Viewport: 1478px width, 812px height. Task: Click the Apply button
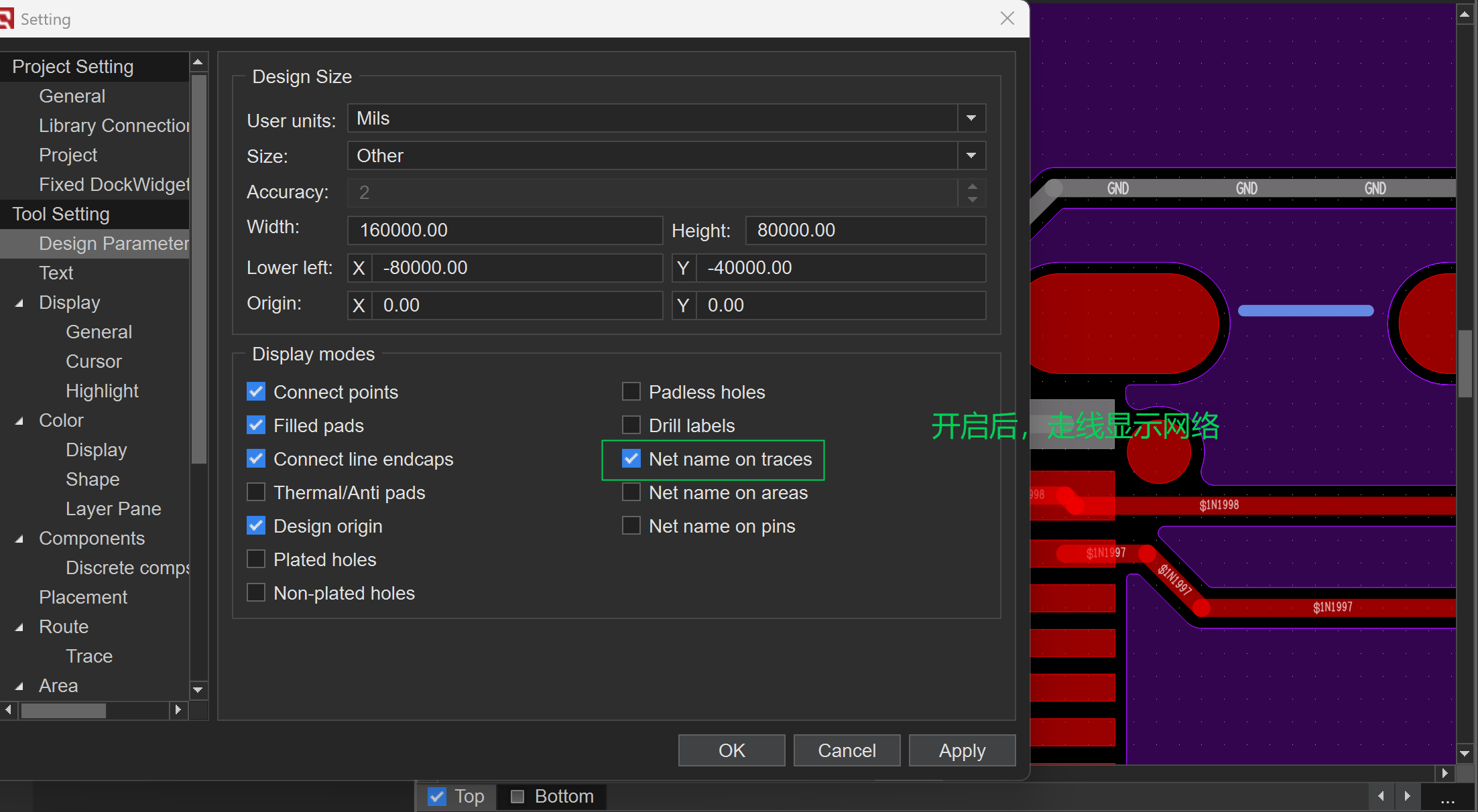pyautogui.click(x=962, y=750)
